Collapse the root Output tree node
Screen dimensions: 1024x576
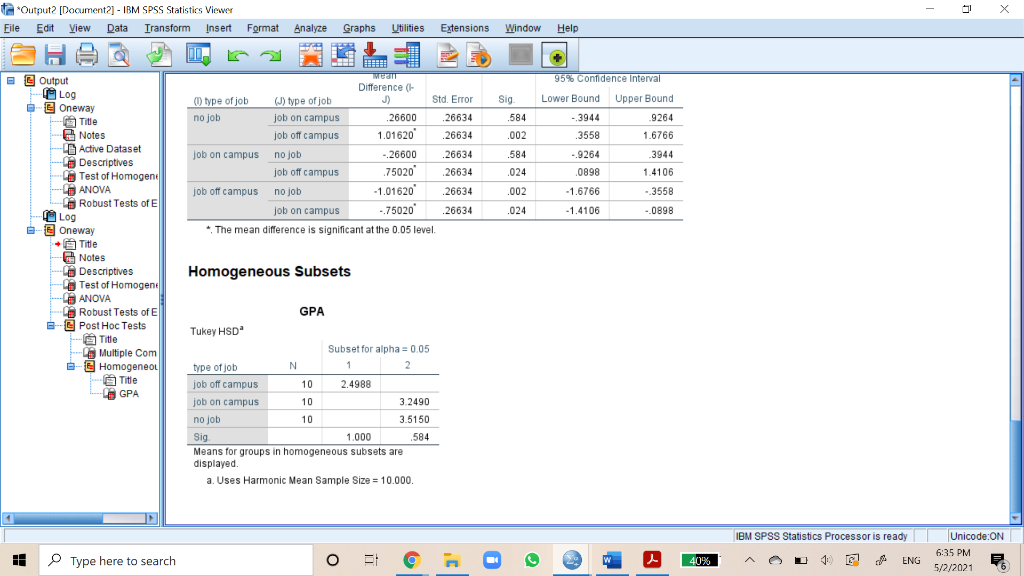click(11, 80)
